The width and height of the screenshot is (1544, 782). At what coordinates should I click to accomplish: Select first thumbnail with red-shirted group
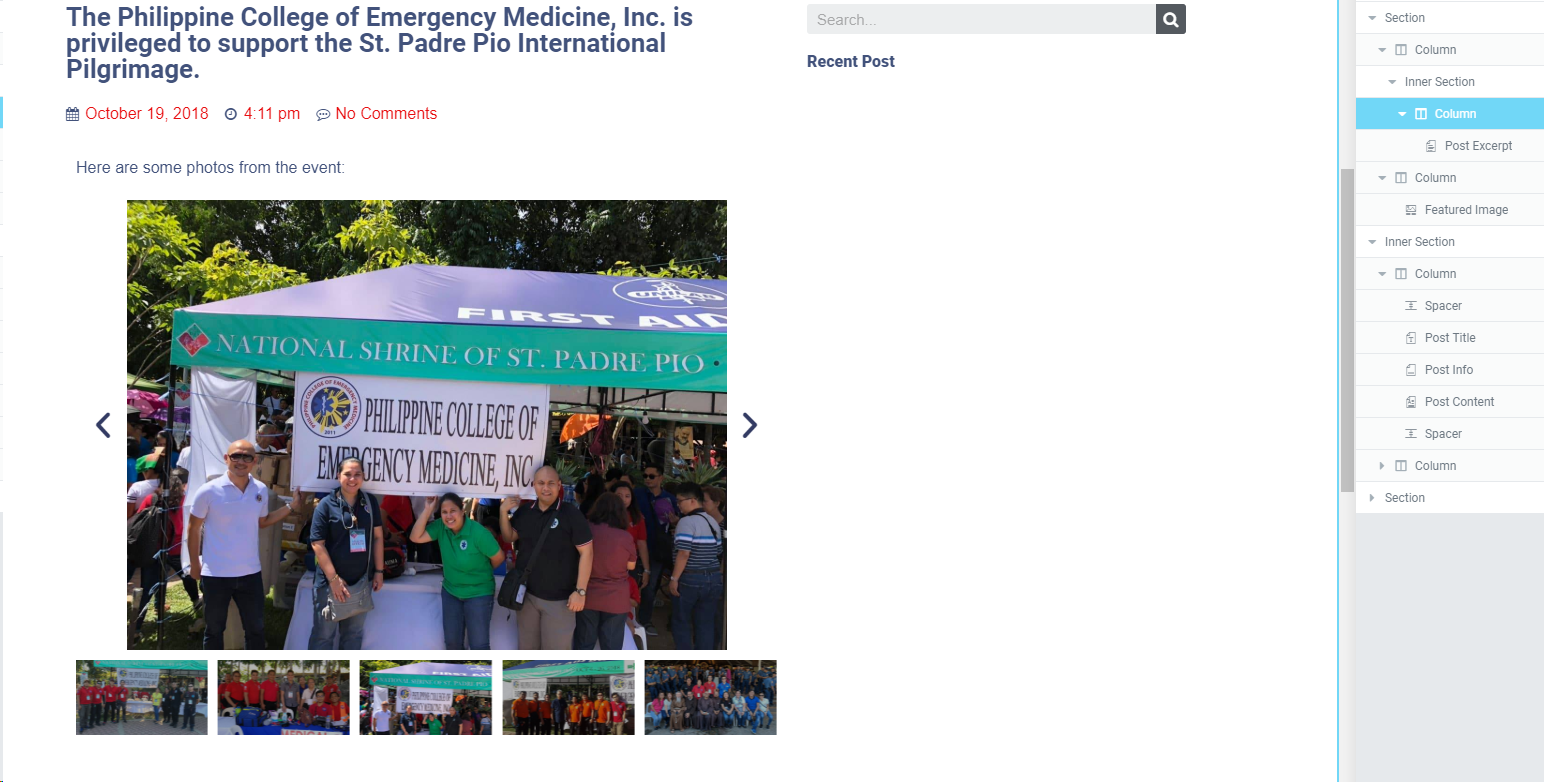(142, 697)
